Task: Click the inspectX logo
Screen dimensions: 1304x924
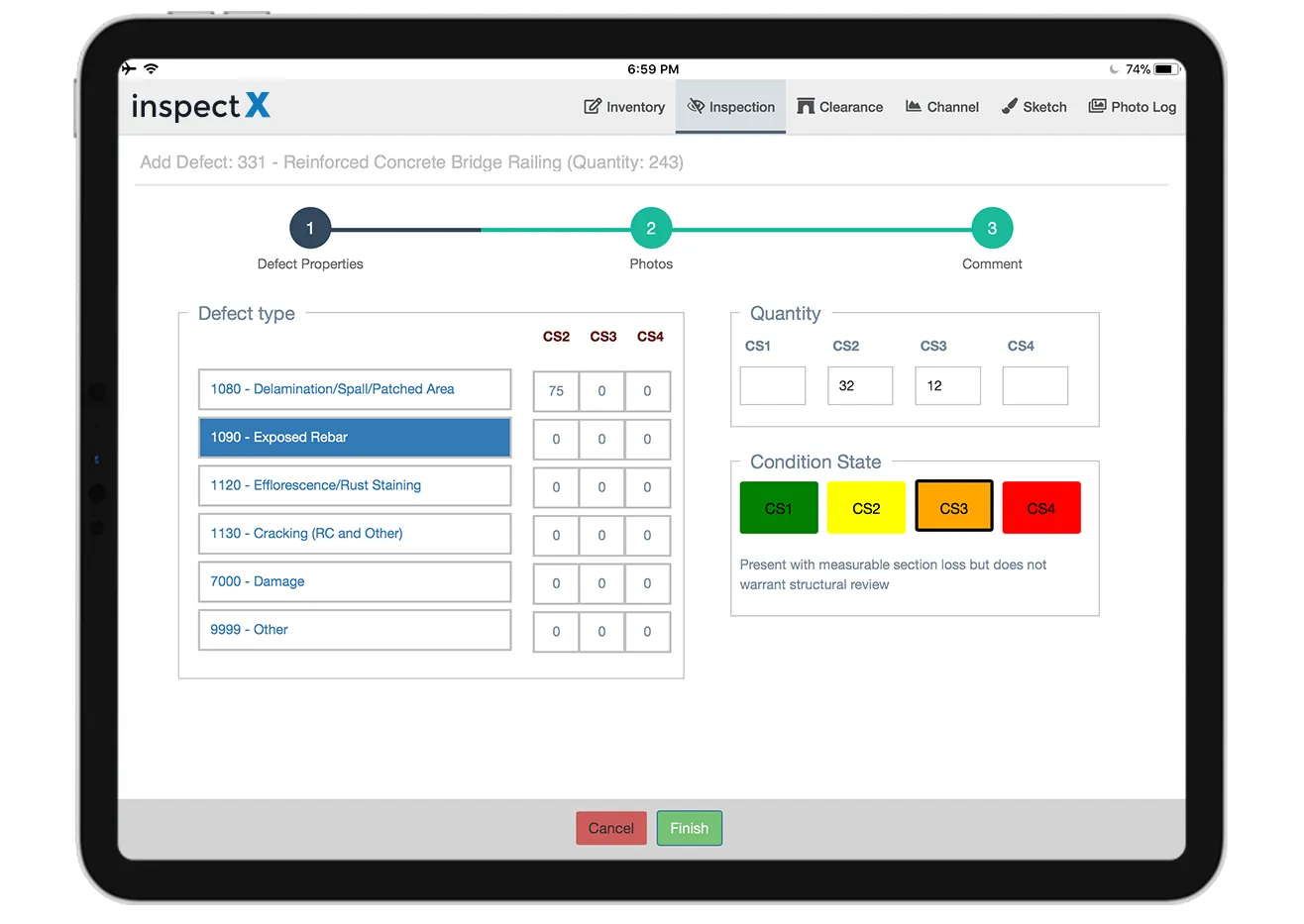Action: click(200, 108)
